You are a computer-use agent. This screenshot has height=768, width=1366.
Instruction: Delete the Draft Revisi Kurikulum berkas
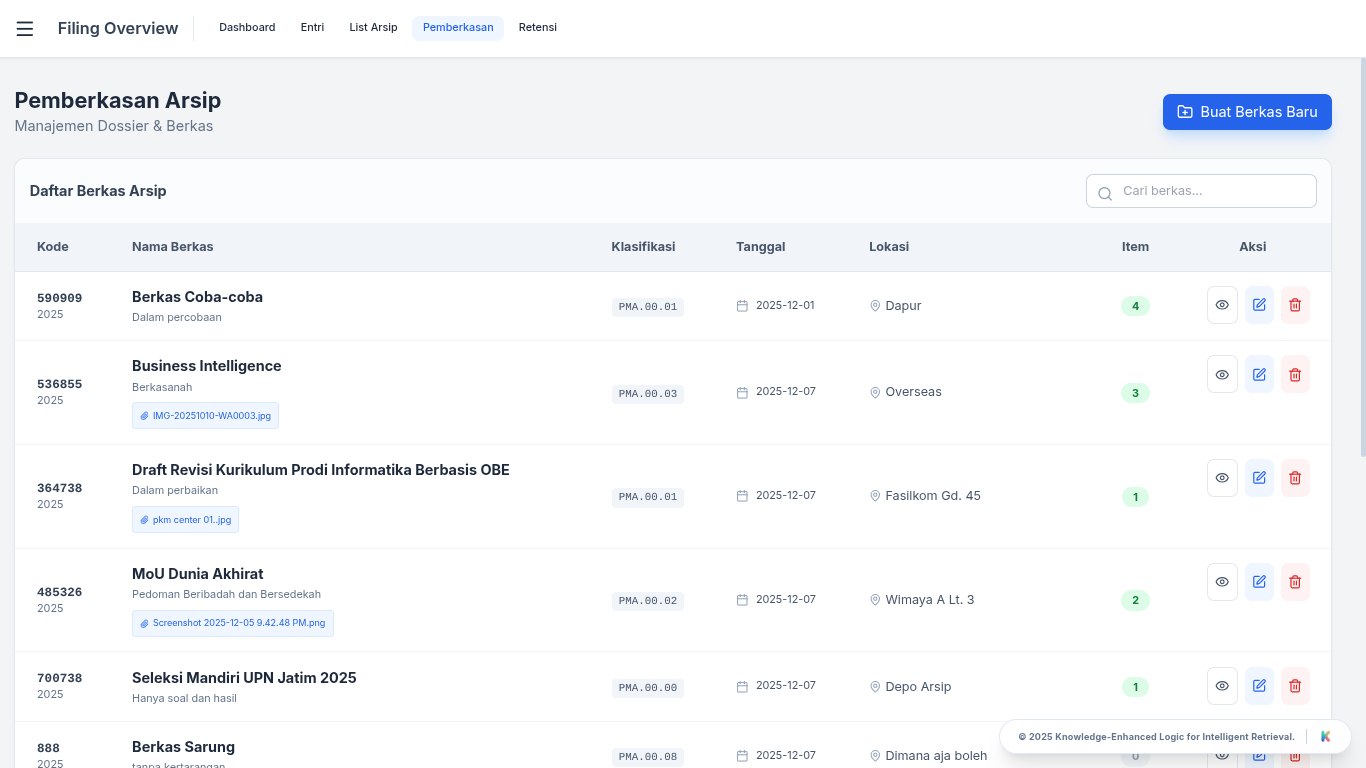[x=1295, y=478]
